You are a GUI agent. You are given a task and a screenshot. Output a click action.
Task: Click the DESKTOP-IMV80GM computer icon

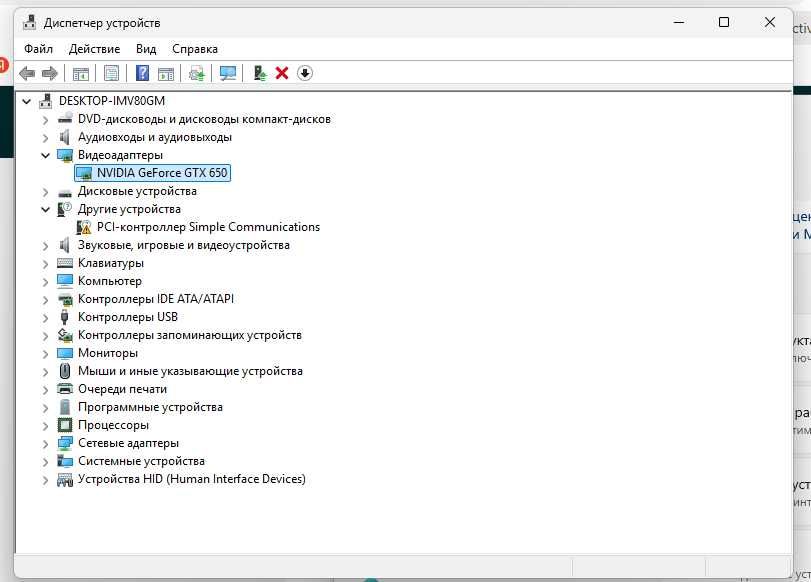(46, 101)
